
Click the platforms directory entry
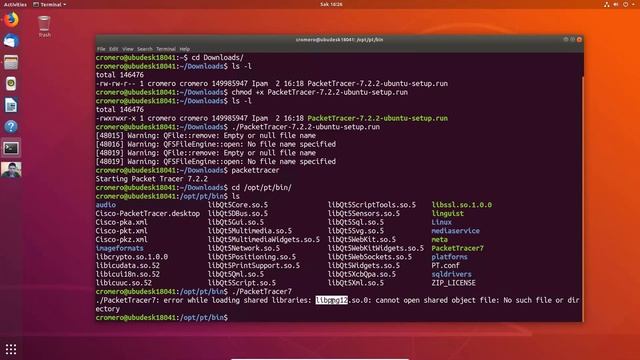[449, 257]
